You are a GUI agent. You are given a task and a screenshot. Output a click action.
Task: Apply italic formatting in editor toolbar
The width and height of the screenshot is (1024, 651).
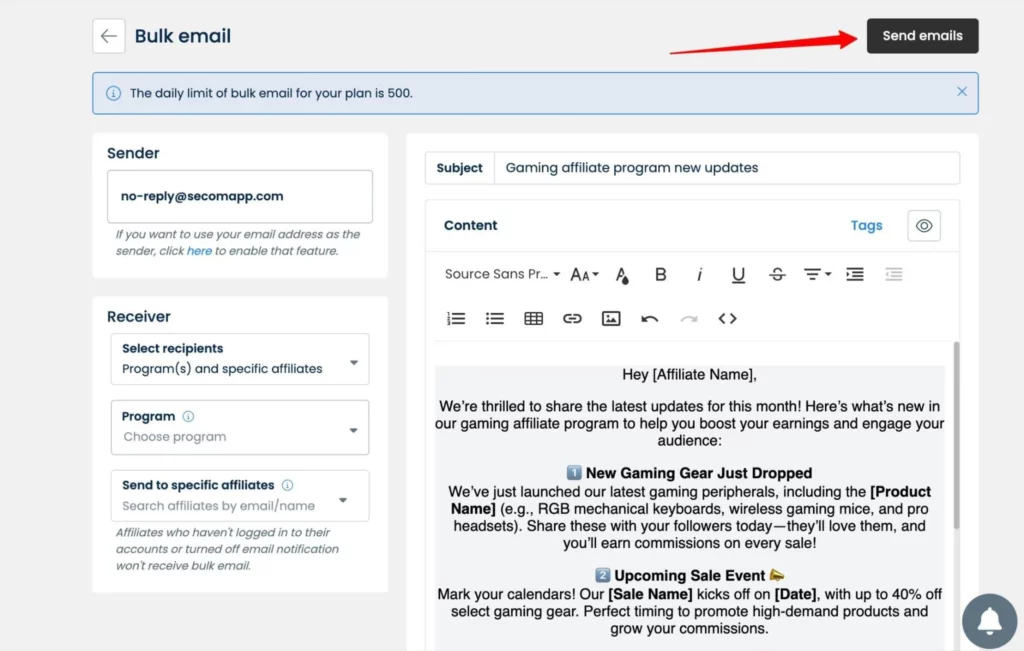tap(699, 274)
